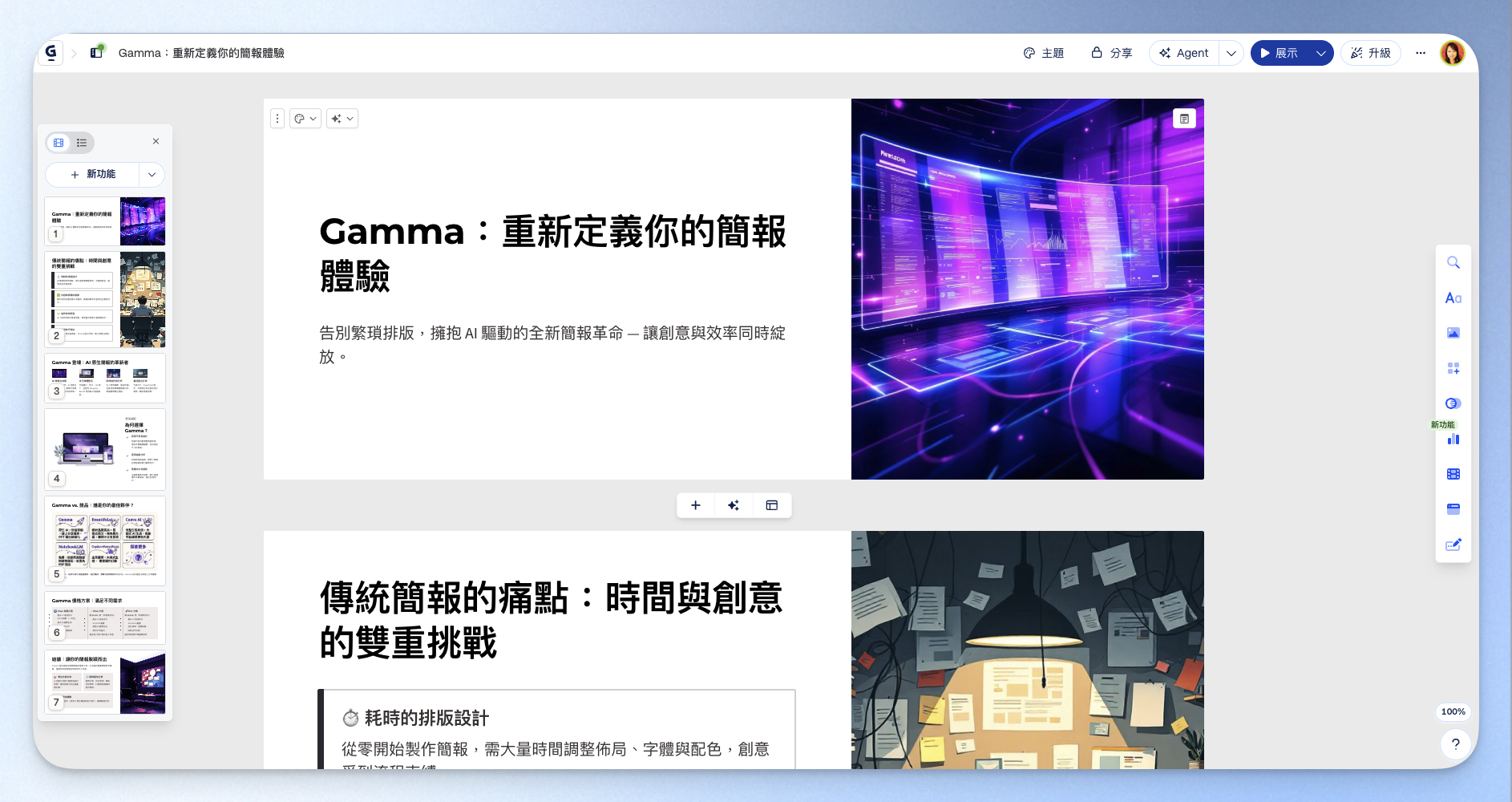Open the text formatting (Aa) panel
Viewport: 1512px width, 802px height.
point(1453,298)
